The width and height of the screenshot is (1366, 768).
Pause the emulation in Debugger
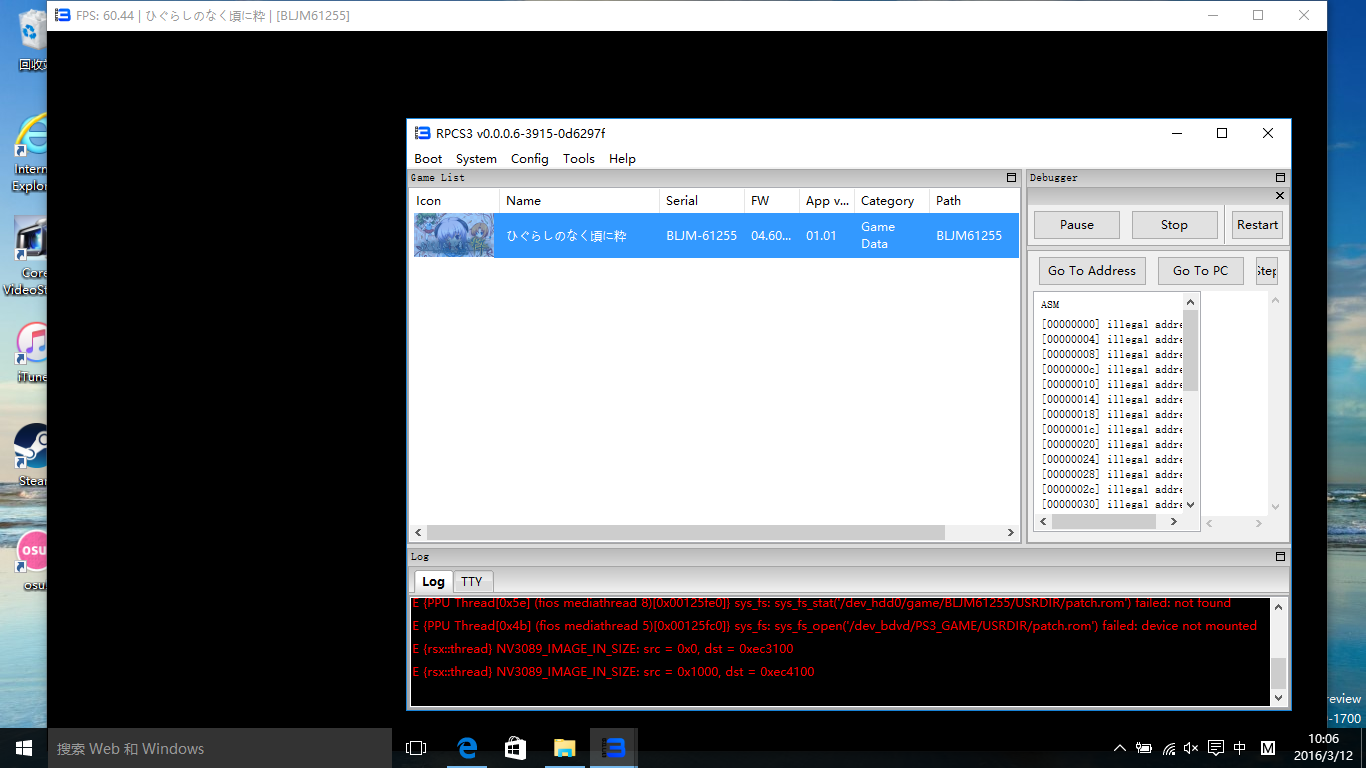pos(1076,225)
